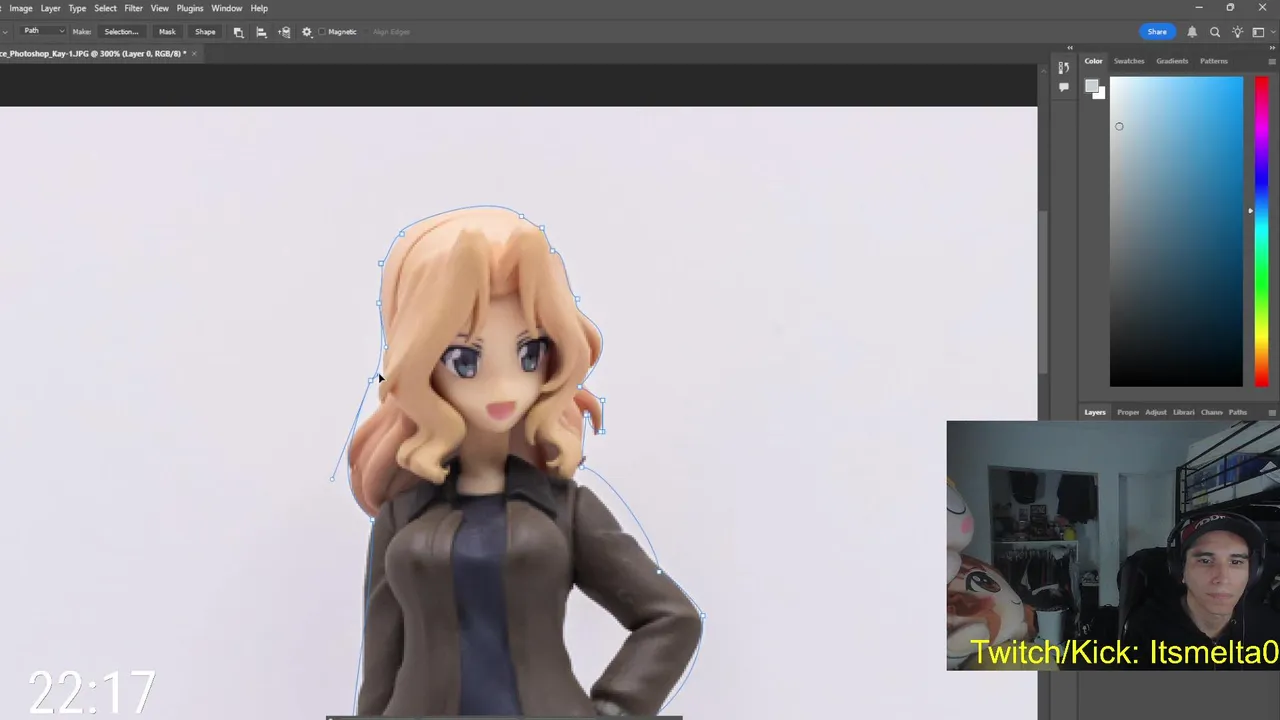Open the Comments panel icon

(1063, 87)
